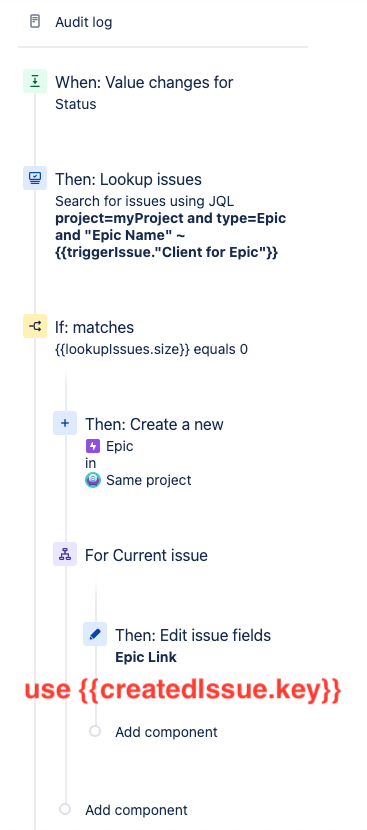Open the Audit log icon
This screenshot has height=830, width=367.
(x=35, y=22)
